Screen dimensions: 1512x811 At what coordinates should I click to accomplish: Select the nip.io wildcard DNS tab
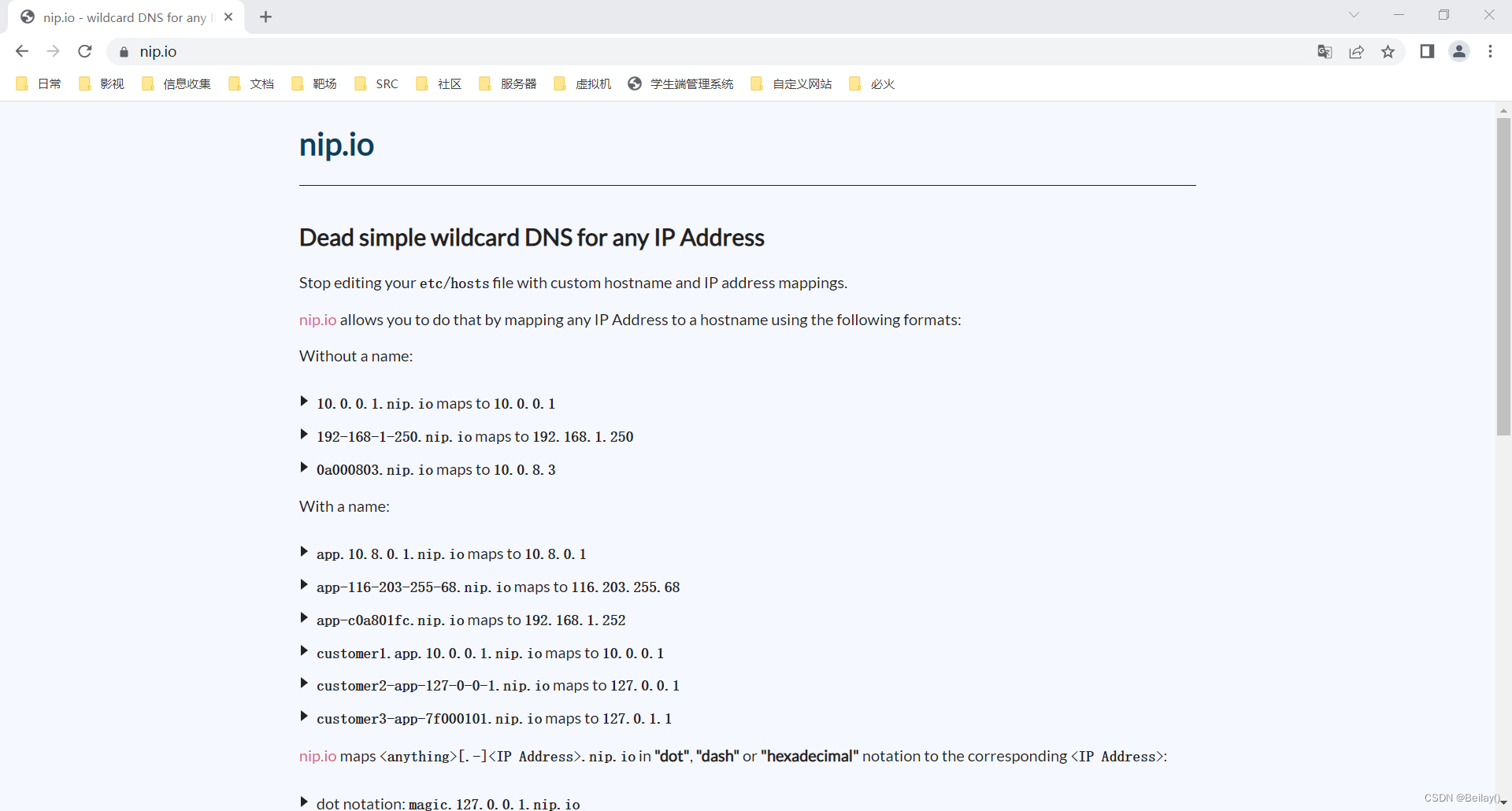click(126, 17)
